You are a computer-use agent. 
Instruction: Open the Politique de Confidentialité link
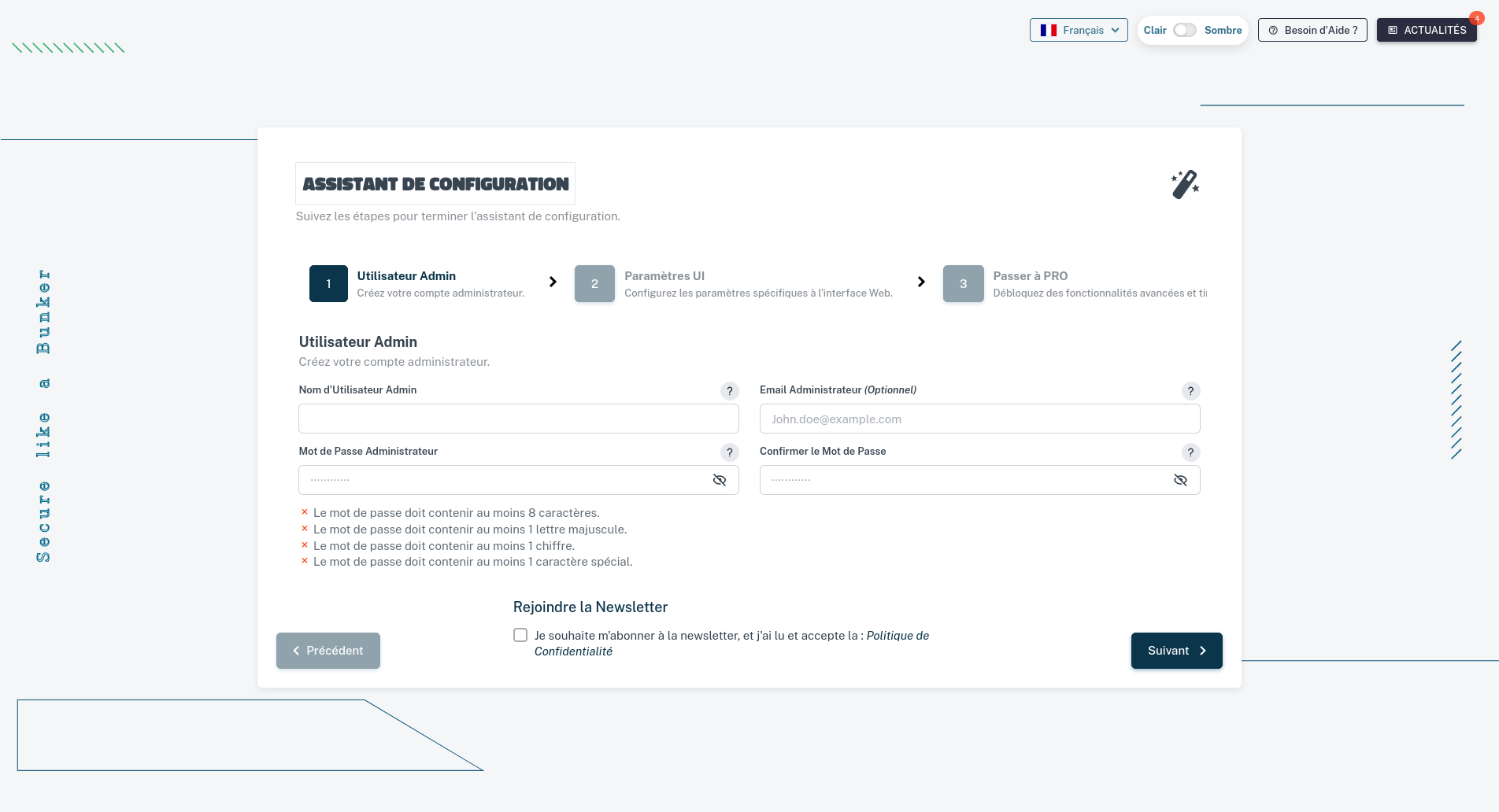point(898,635)
